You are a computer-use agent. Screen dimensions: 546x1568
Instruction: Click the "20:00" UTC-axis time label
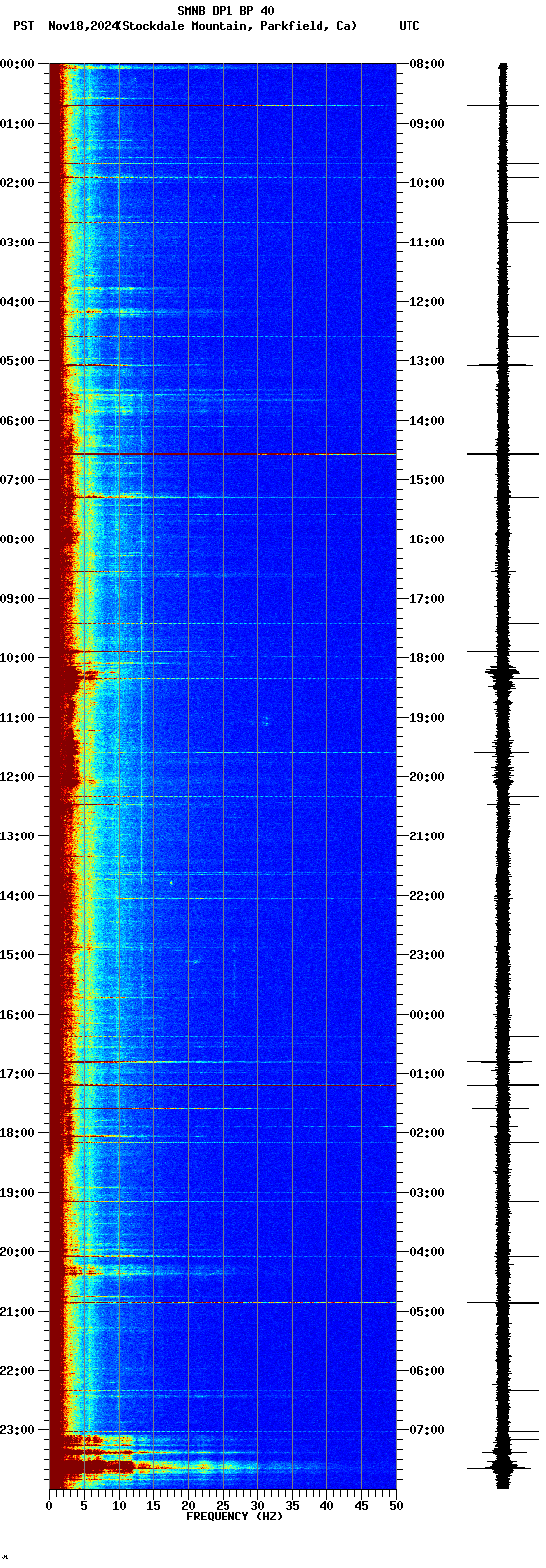pyautogui.click(x=427, y=777)
